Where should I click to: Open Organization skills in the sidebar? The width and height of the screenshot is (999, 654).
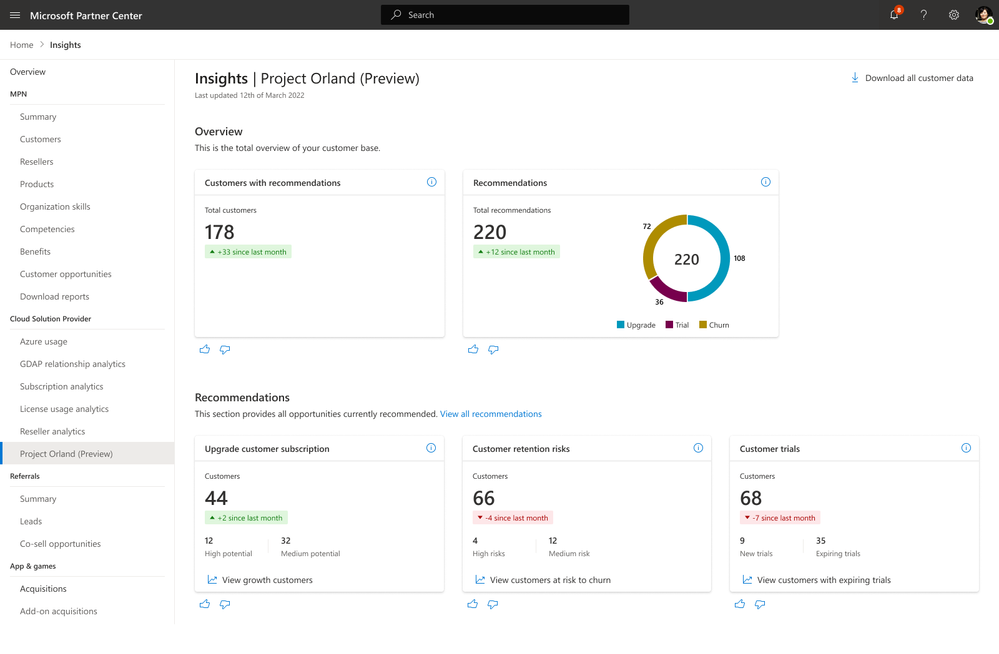coord(55,207)
